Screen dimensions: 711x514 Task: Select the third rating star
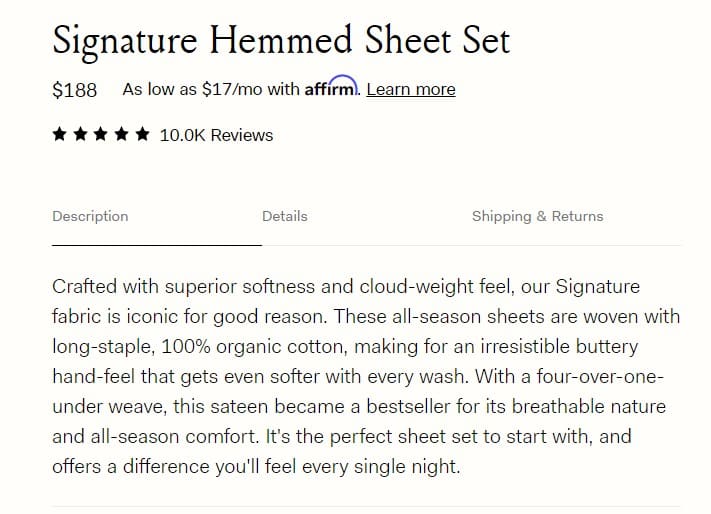point(101,134)
